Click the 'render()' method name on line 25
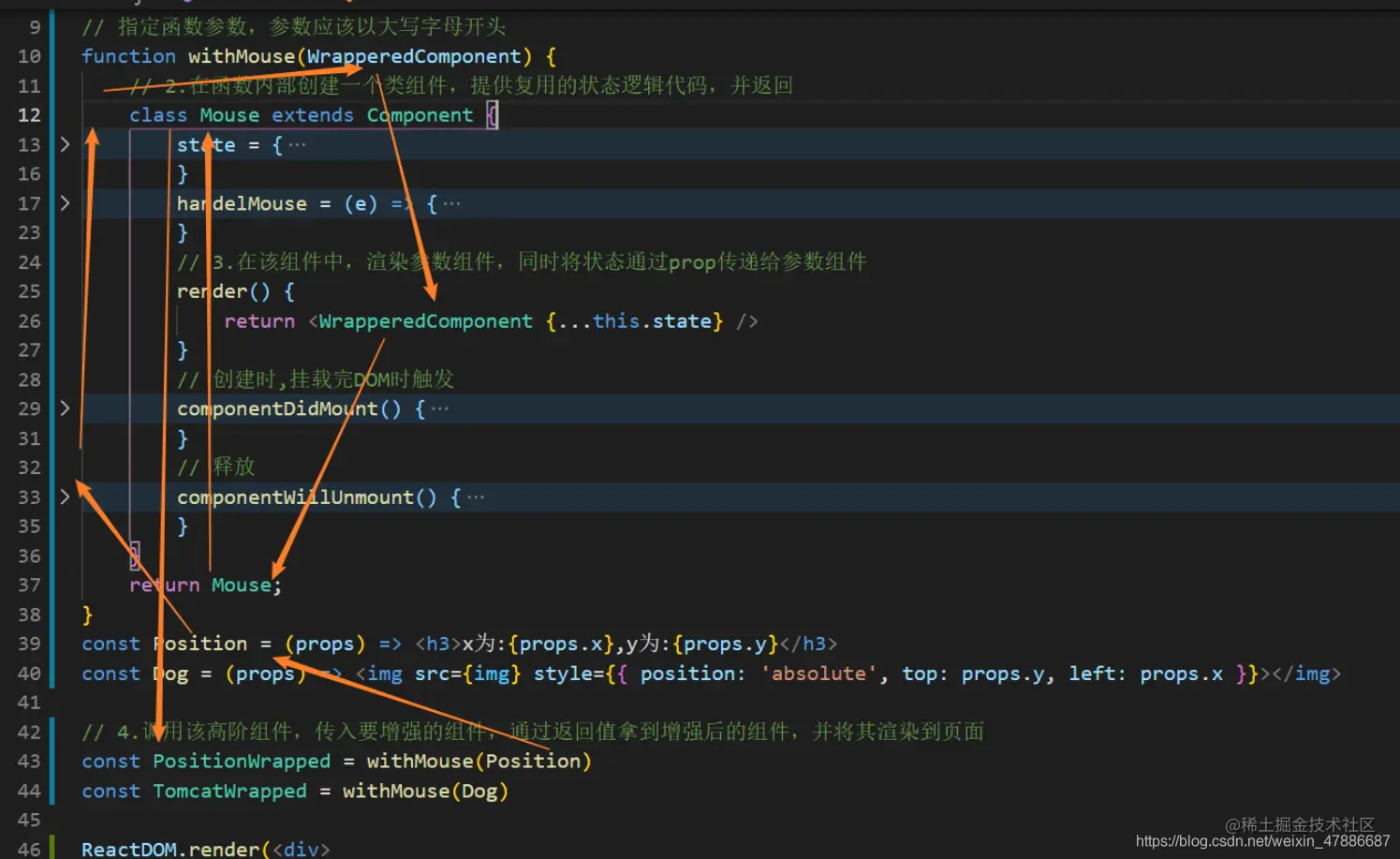The width and height of the screenshot is (1400, 859). pos(224,291)
